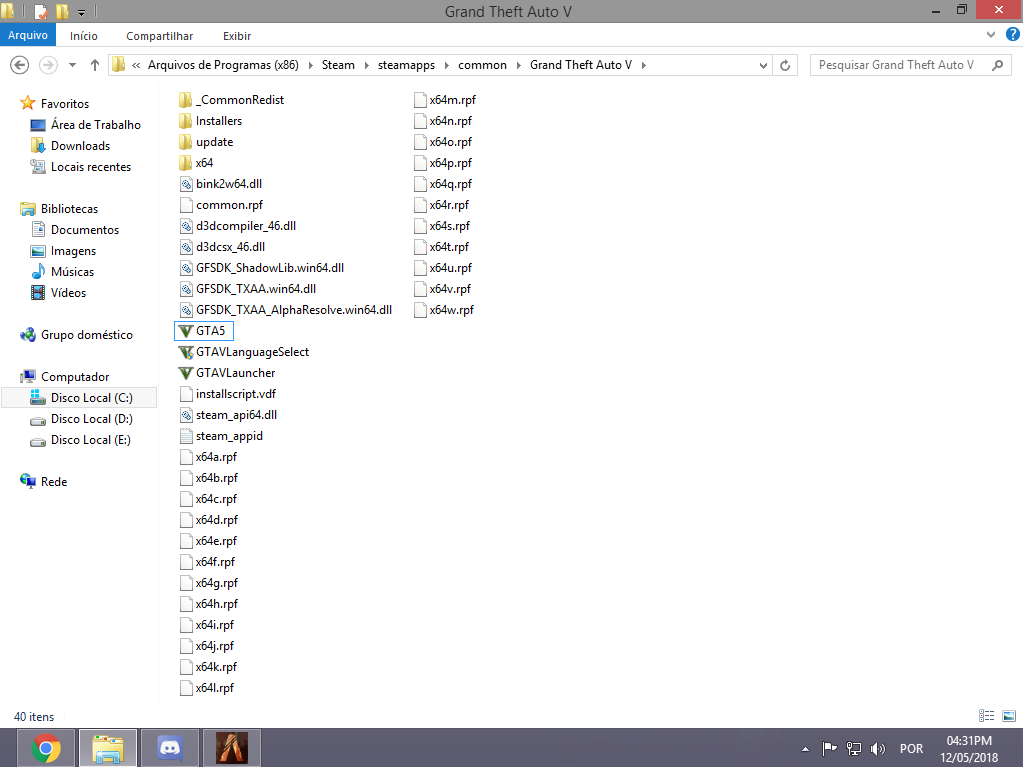Select the common.rpf file name

[x=229, y=205]
